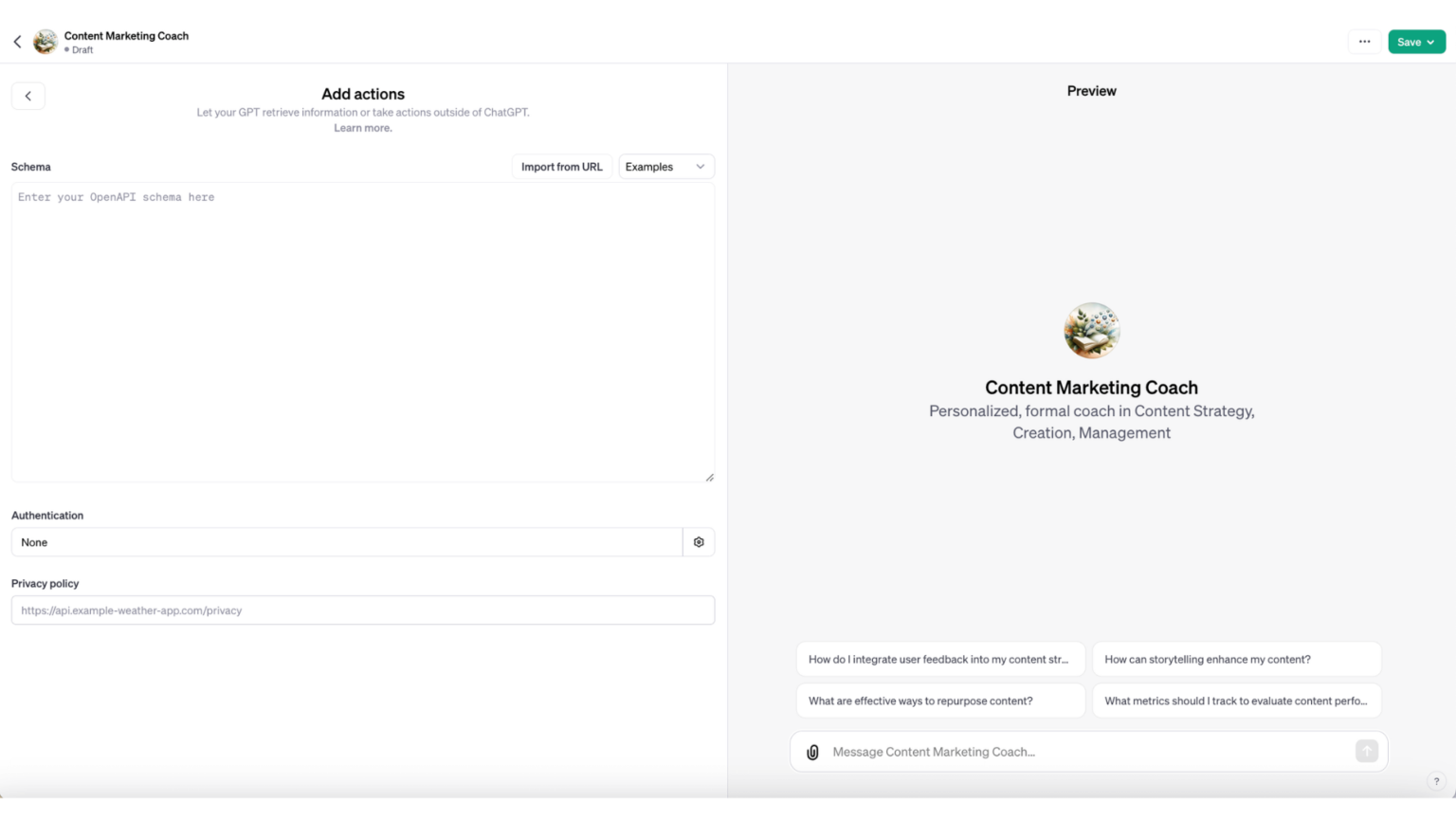This screenshot has height=819, width=1456.
Task: Click Import from URL button
Action: pyautogui.click(x=561, y=167)
